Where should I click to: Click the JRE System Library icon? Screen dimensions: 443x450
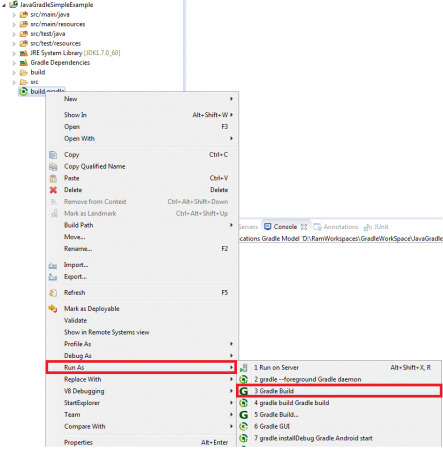pos(23,53)
